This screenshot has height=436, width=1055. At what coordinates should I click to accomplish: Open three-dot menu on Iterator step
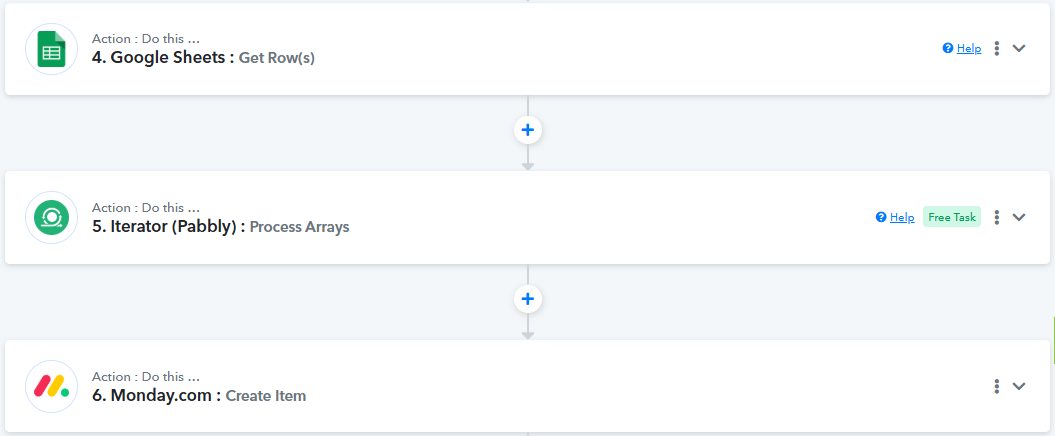click(996, 217)
